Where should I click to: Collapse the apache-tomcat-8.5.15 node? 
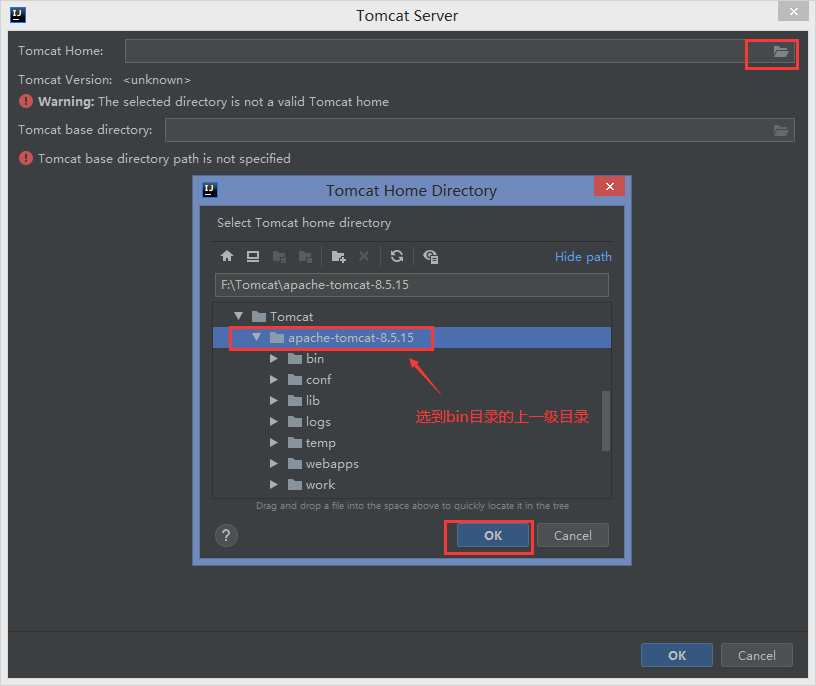pyautogui.click(x=257, y=337)
